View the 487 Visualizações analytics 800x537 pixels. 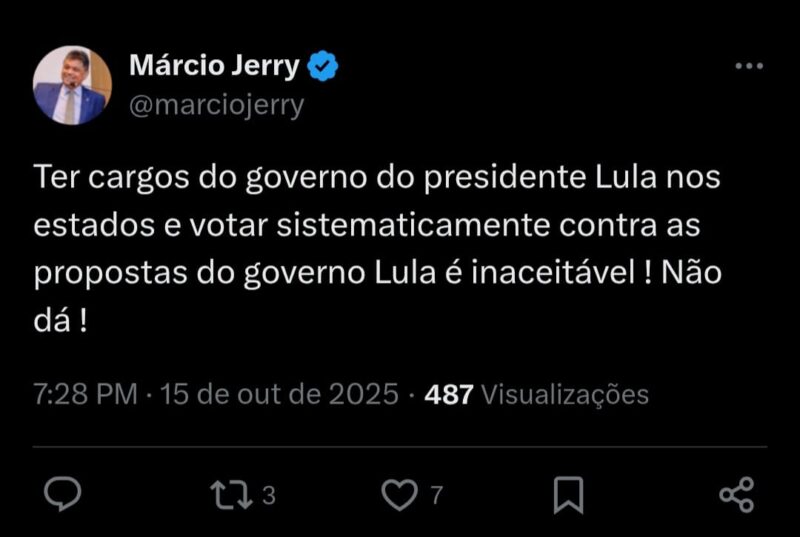pyautogui.click(x=537, y=394)
